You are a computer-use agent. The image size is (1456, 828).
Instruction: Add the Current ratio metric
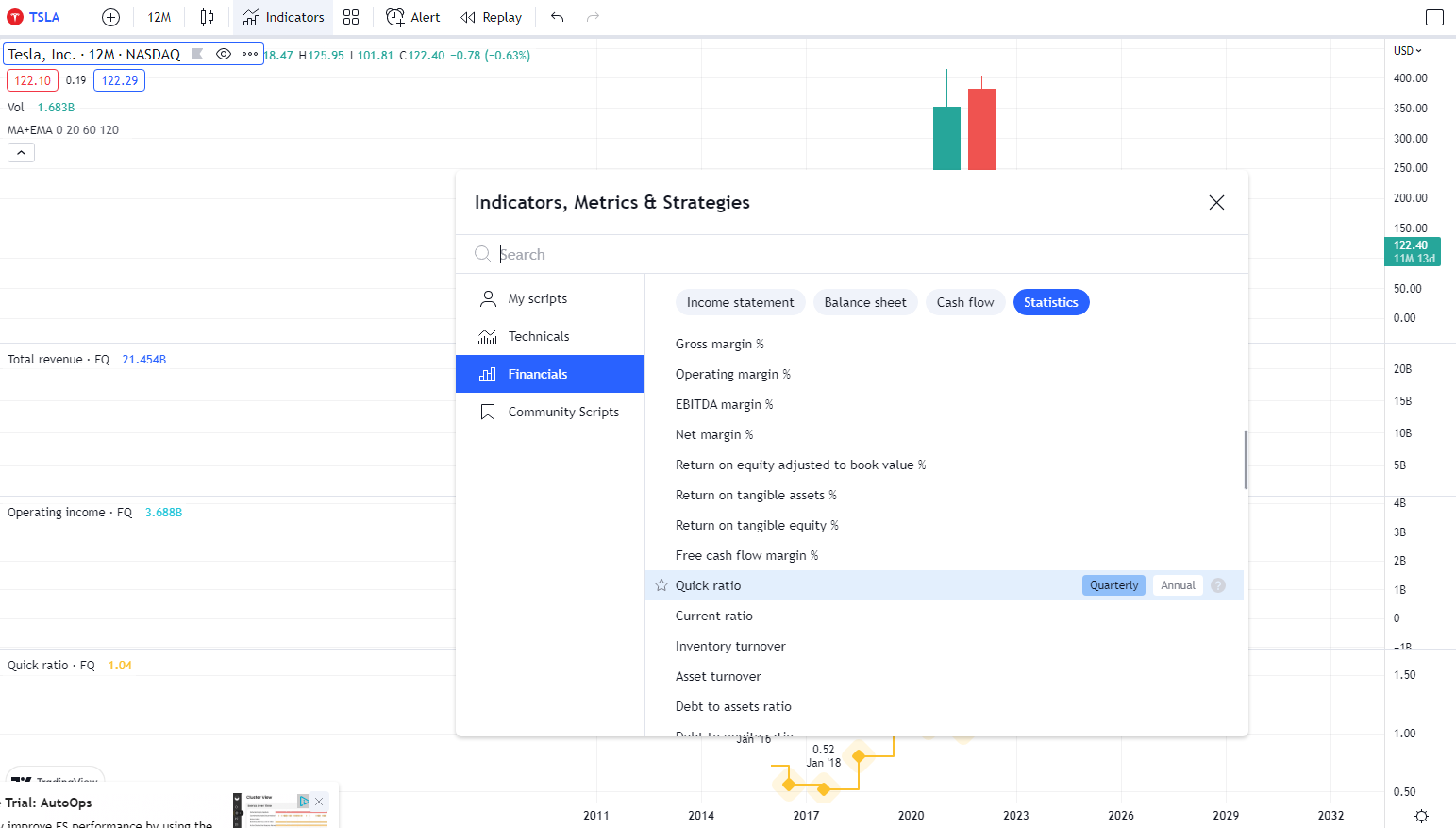(x=944, y=616)
